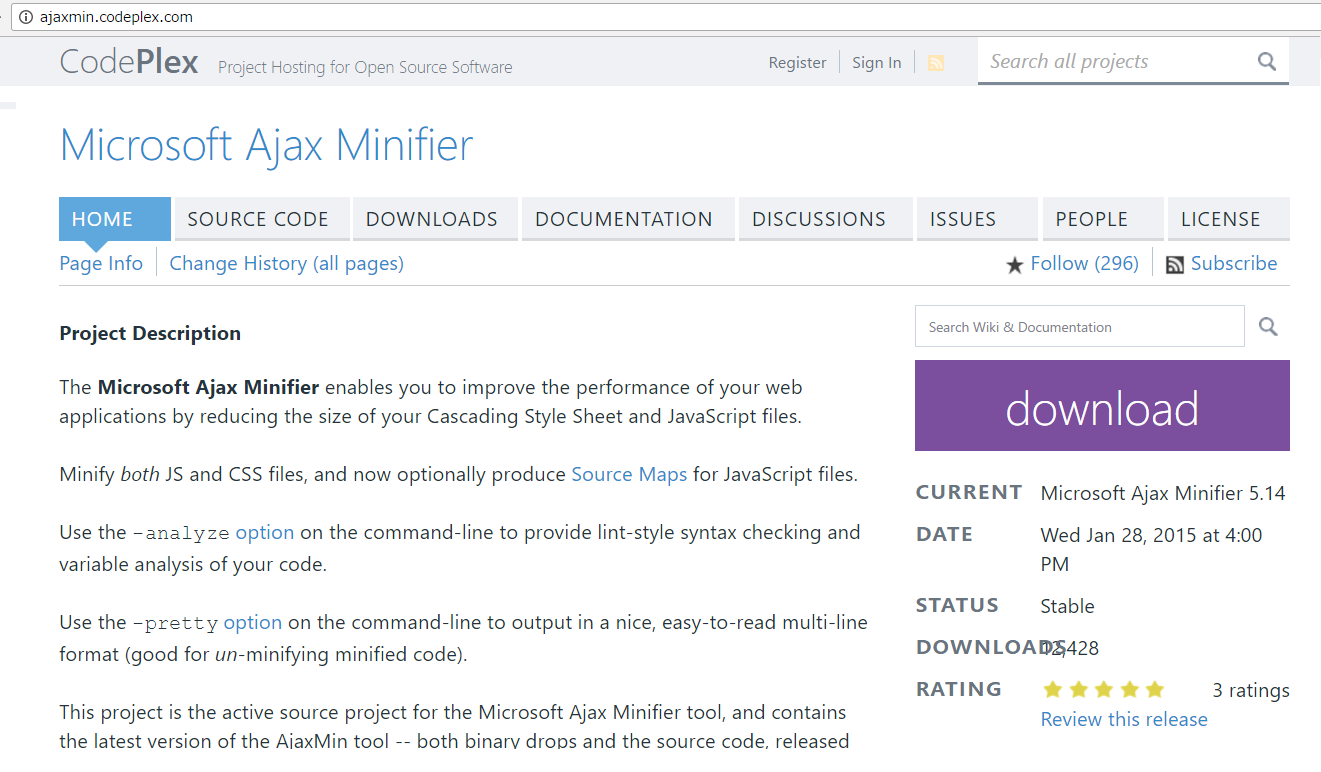This screenshot has width=1321, height=772.
Task: Click the 'Wed Jan 28, 2015 at 4:00 PM' date
Action: [1151, 550]
